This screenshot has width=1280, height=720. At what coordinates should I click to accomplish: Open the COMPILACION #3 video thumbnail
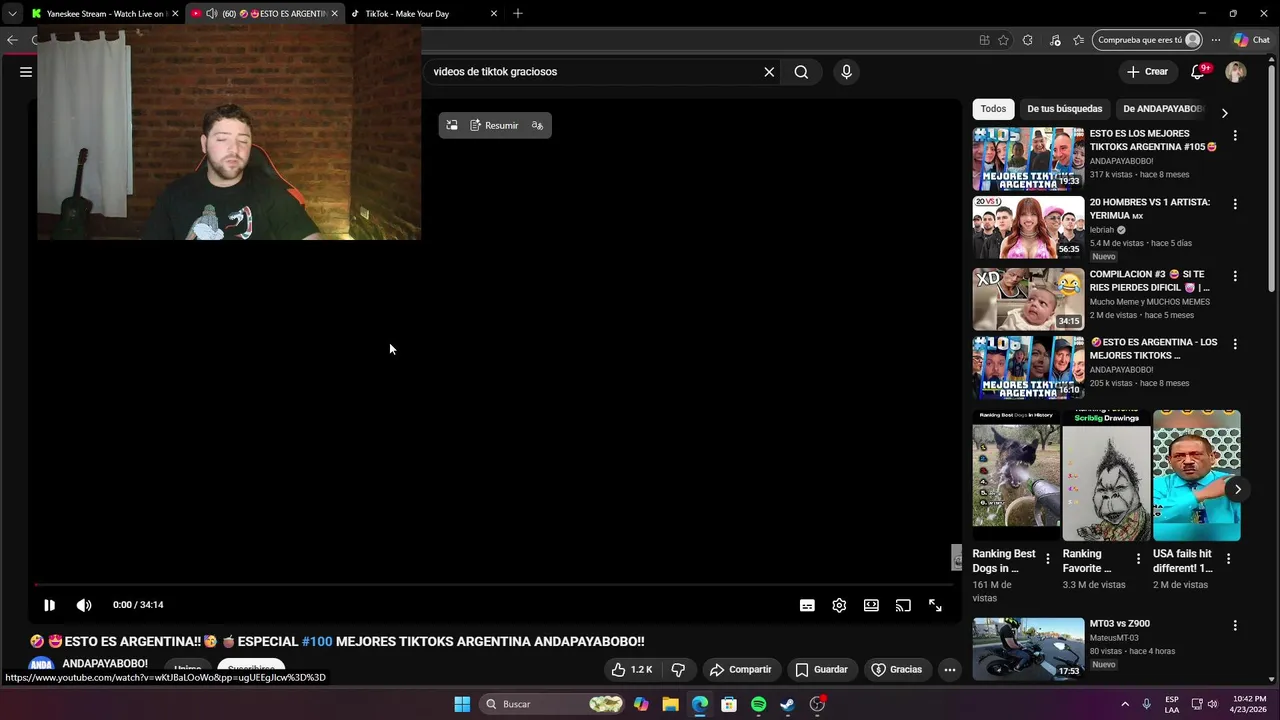coord(1028,299)
